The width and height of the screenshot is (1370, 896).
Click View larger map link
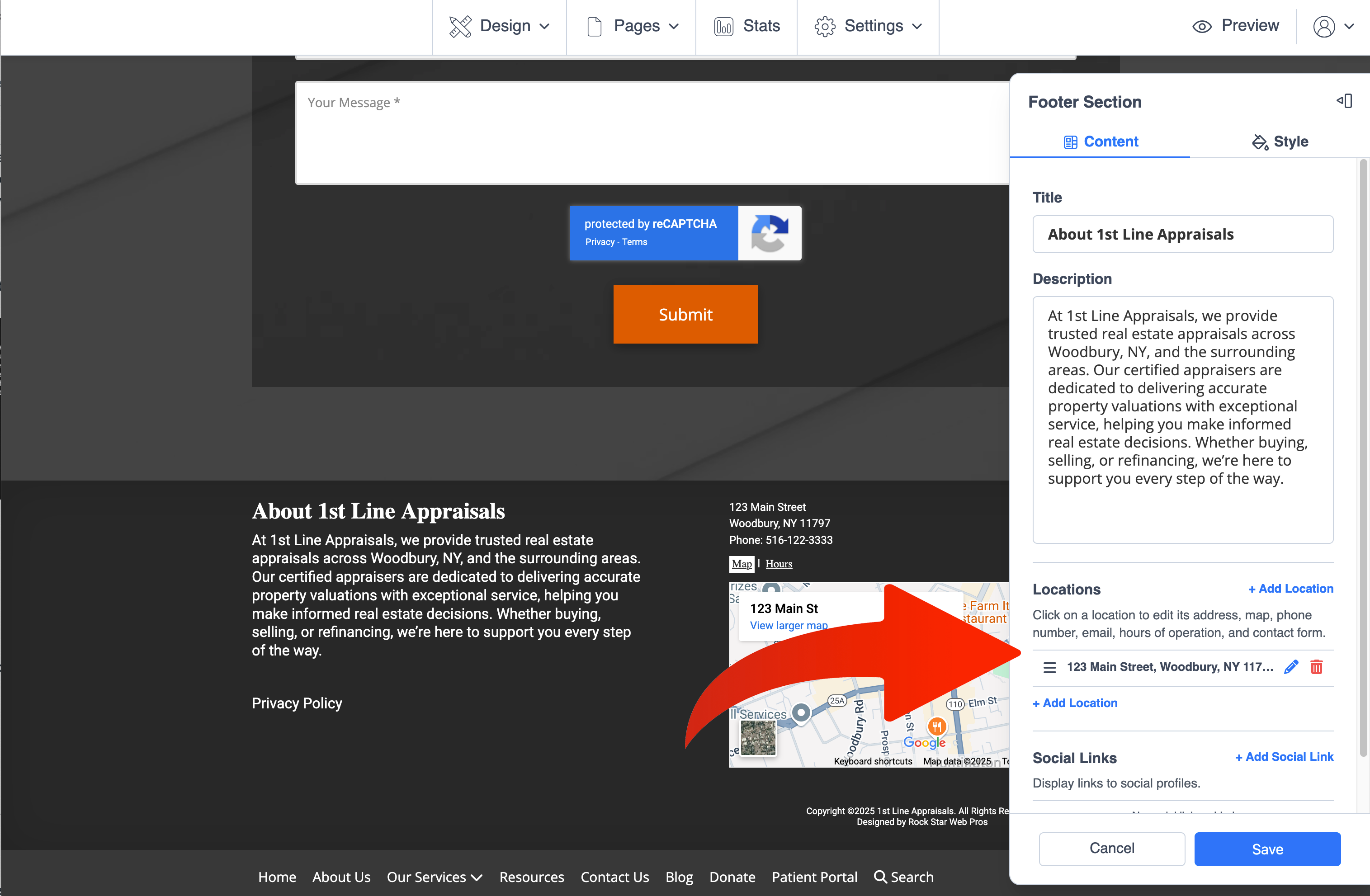(789, 626)
